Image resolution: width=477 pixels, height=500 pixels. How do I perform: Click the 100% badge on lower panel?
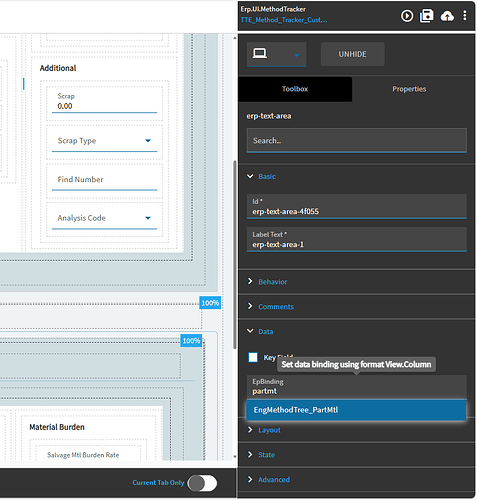(191, 341)
